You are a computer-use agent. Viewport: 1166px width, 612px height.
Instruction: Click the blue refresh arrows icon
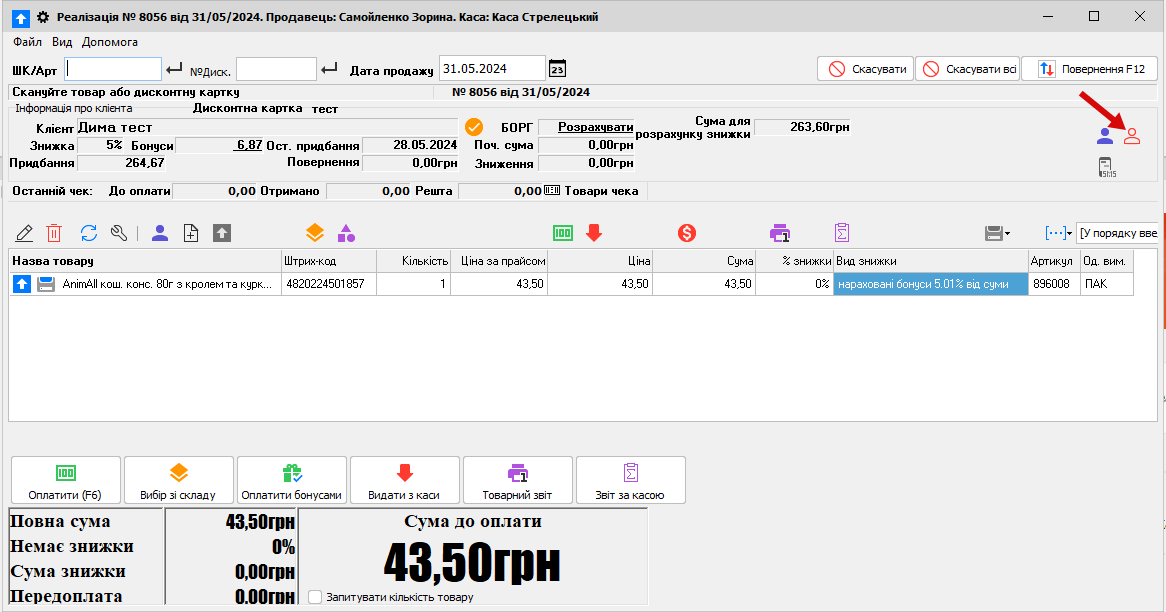(89, 233)
